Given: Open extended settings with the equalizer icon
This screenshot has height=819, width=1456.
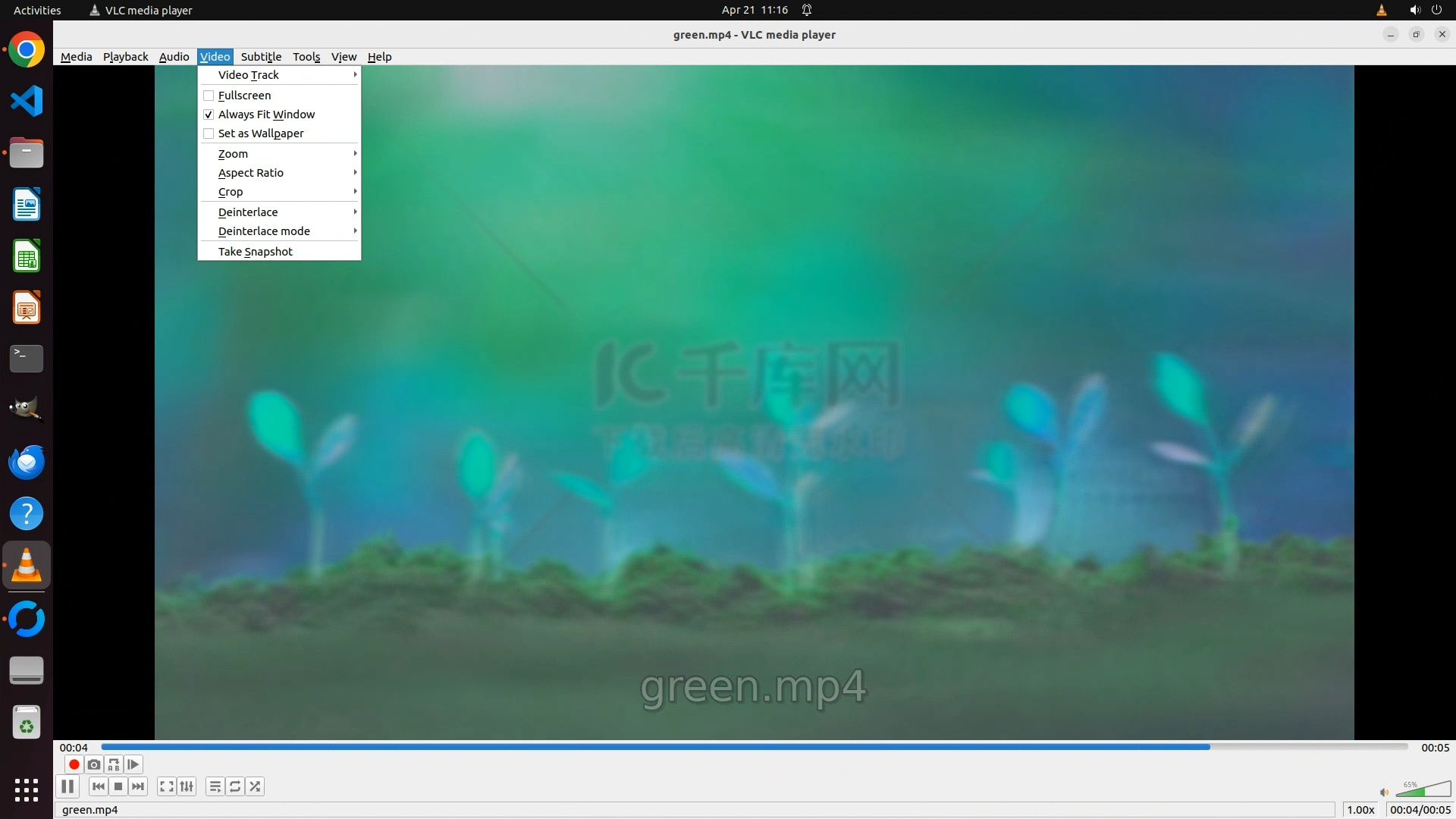Looking at the screenshot, I should [x=187, y=786].
